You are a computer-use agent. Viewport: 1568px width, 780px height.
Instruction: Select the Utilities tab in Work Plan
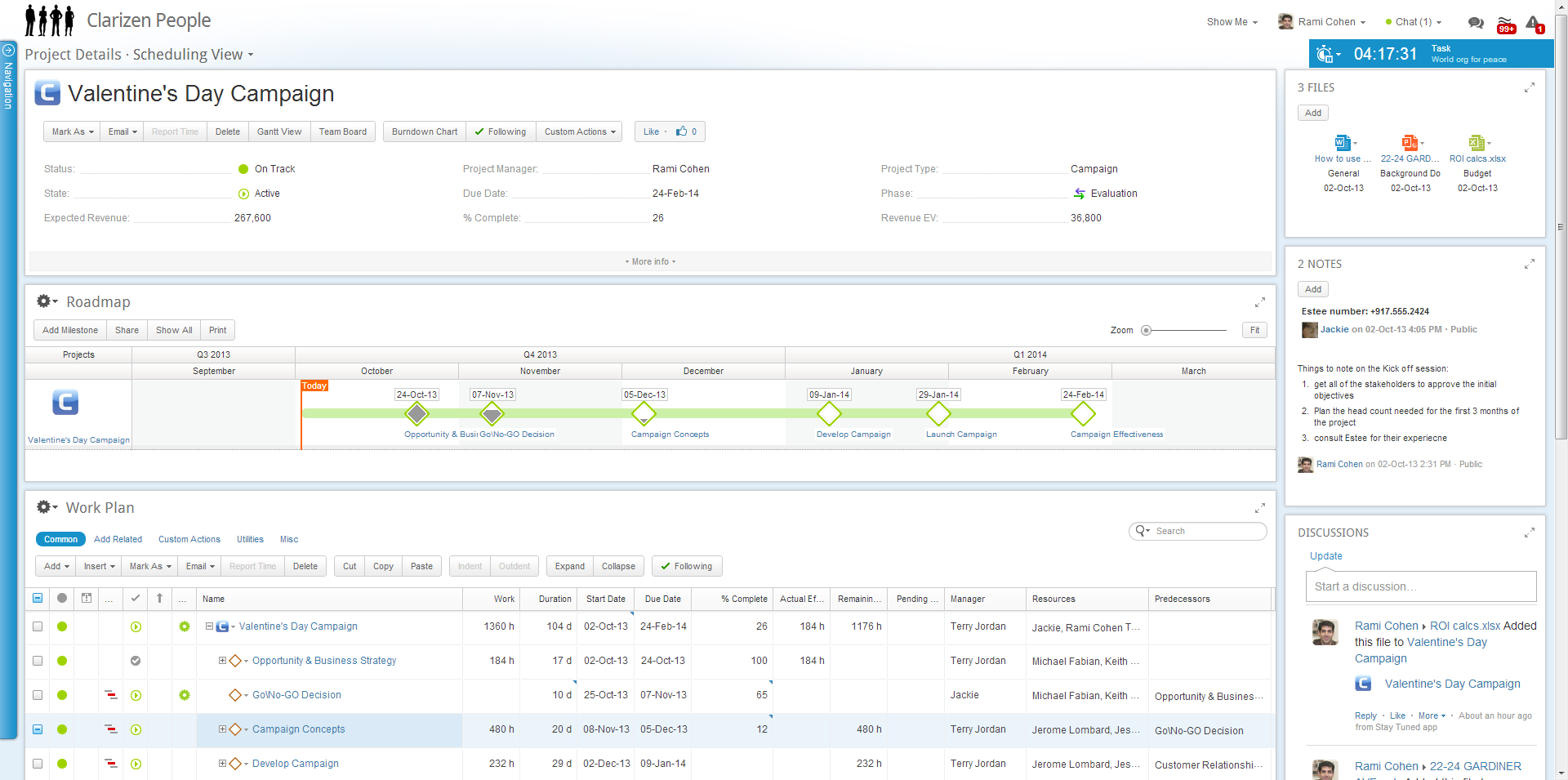(250, 539)
